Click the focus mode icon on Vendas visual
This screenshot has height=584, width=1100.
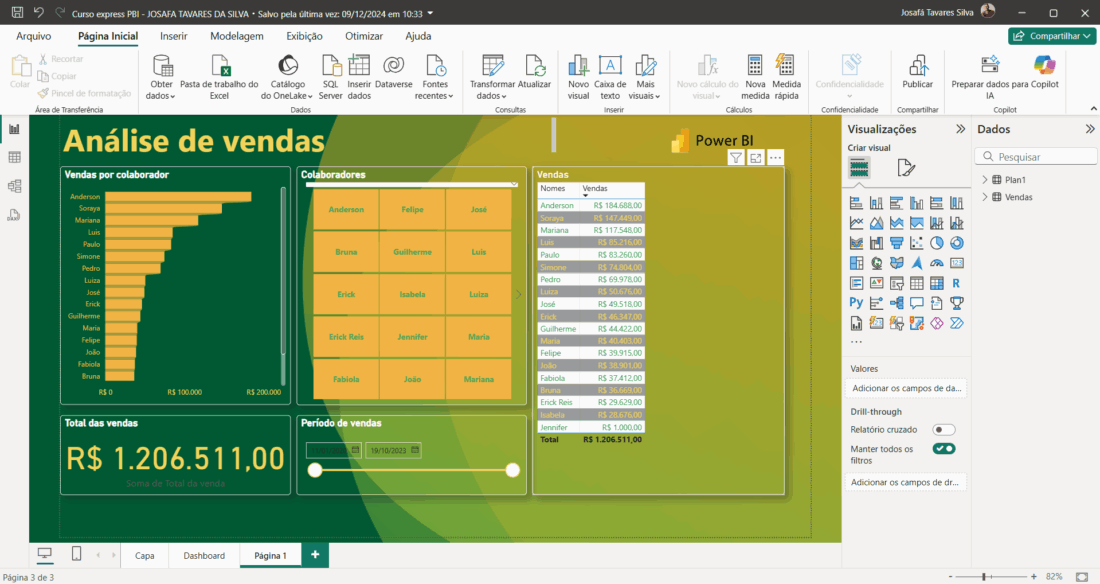756,158
